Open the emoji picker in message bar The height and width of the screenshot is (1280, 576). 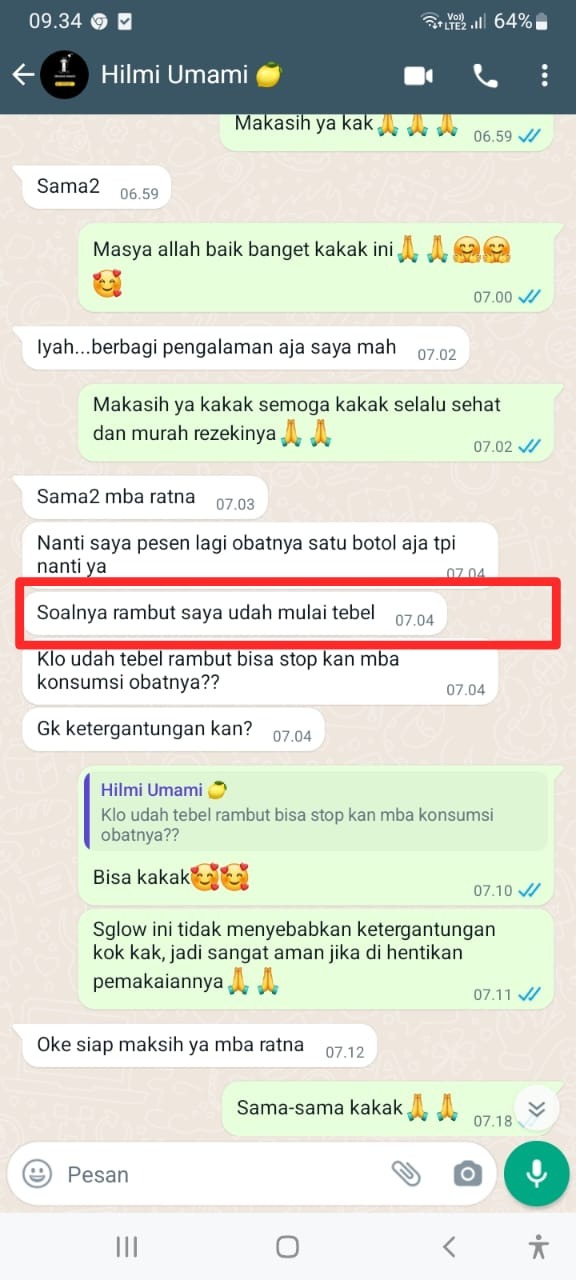(x=37, y=1173)
